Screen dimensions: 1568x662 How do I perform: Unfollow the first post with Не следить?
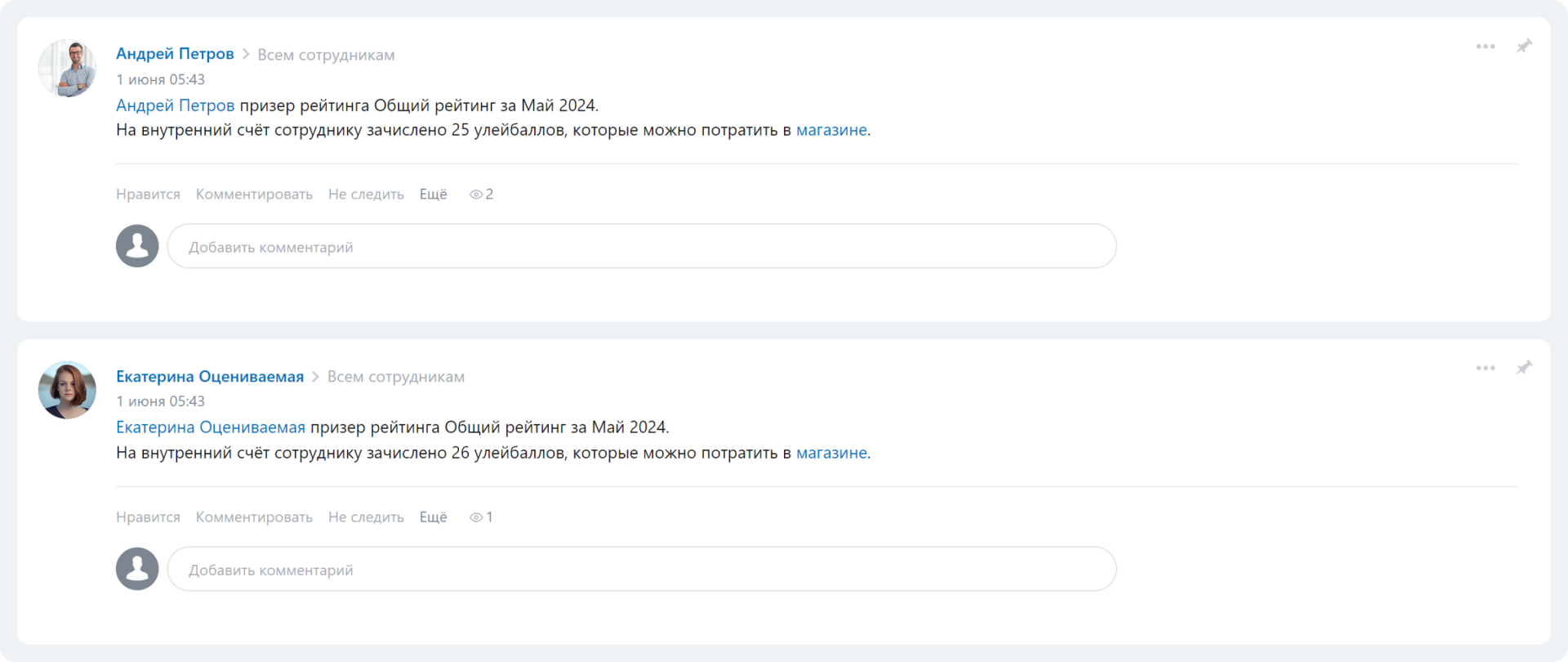click(366, 195)
